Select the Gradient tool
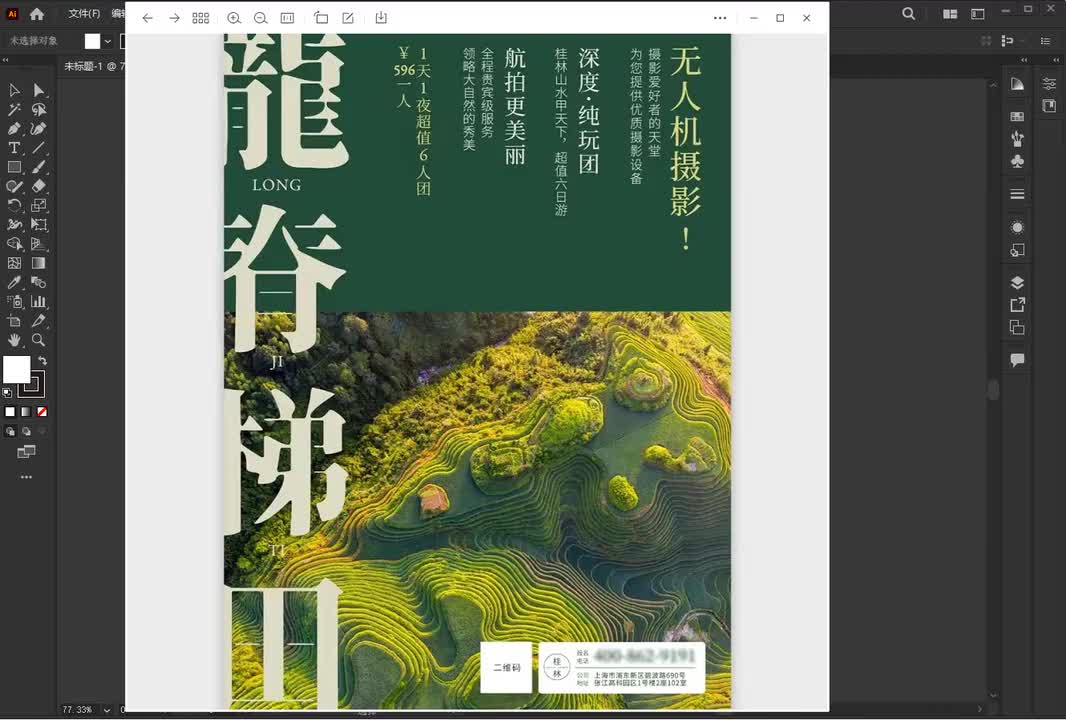 tap(39, 262)
